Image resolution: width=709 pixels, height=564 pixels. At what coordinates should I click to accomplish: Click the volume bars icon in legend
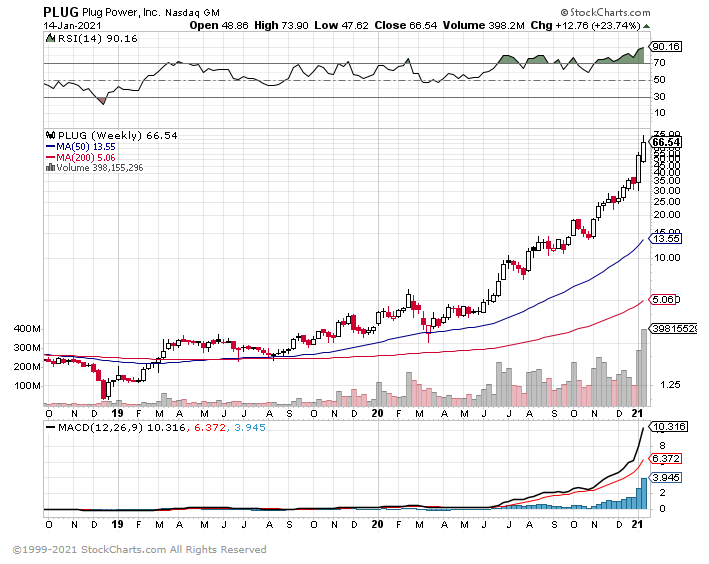tap(50, 167)
